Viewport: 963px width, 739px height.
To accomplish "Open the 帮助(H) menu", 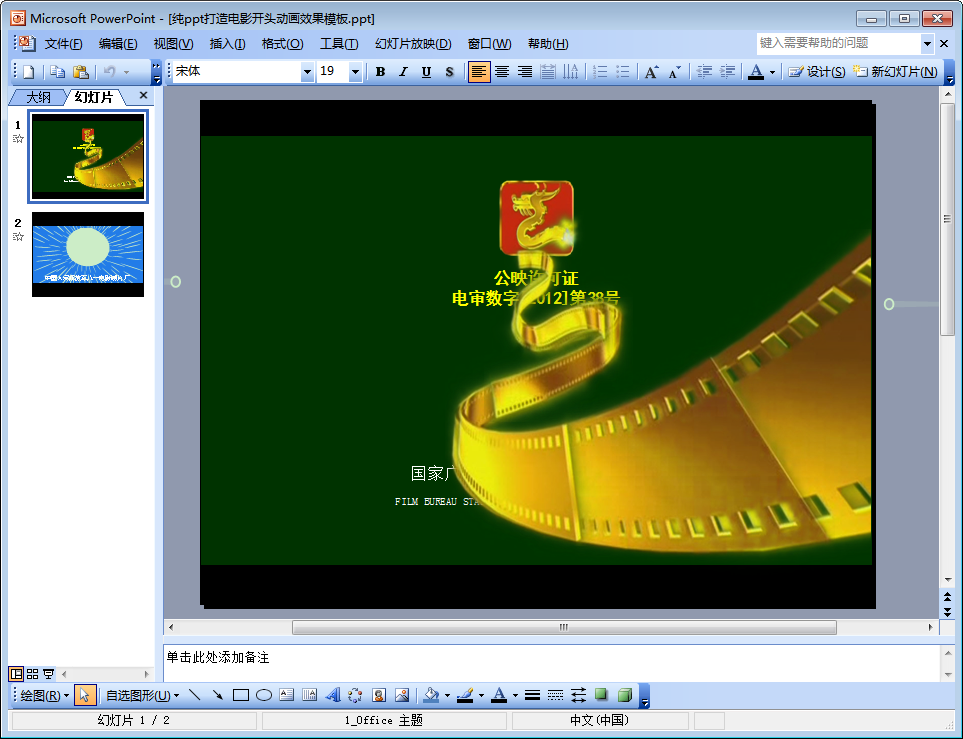I will point(548,44).
